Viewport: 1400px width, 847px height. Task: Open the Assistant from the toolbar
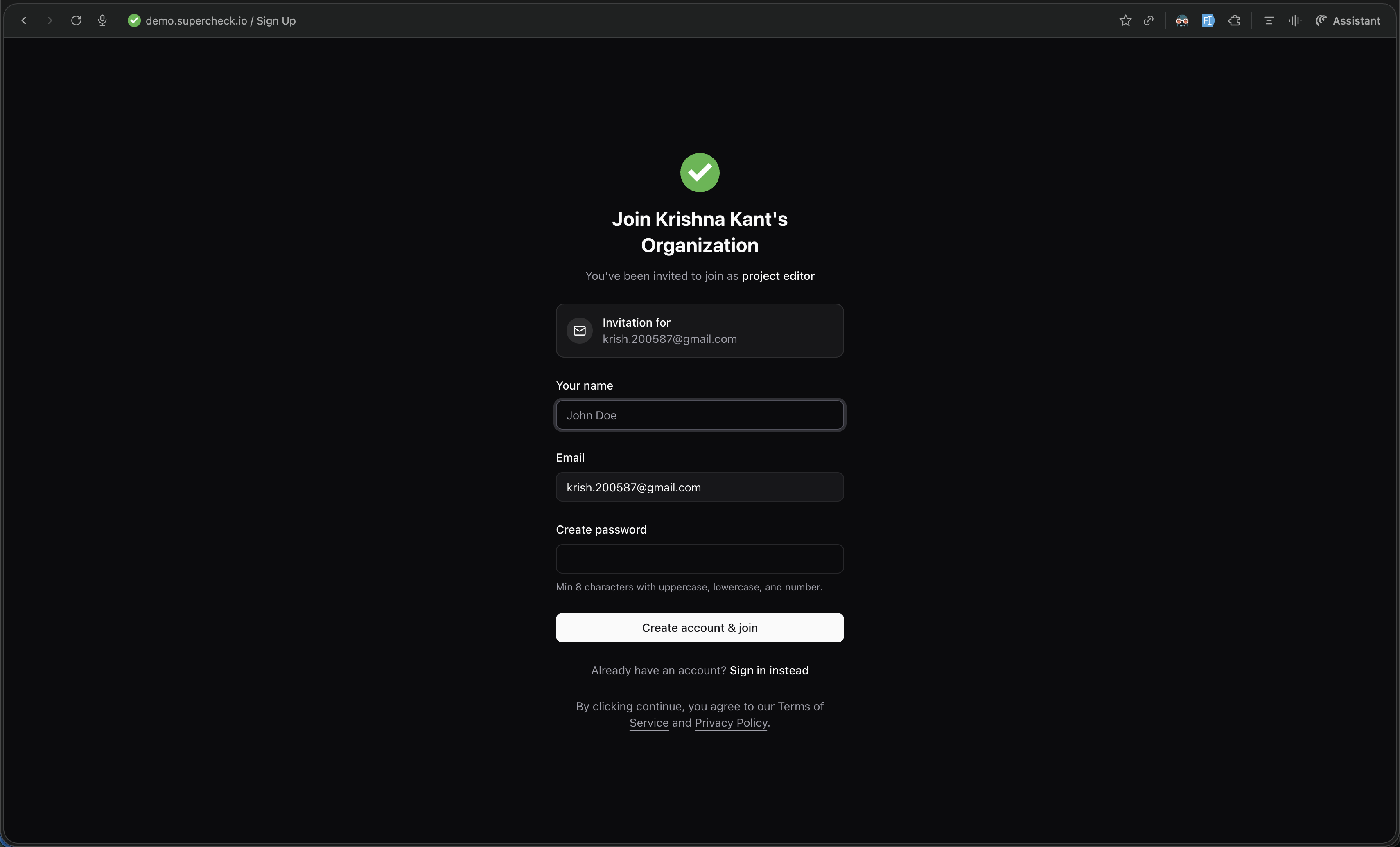tap(1349, 20)
